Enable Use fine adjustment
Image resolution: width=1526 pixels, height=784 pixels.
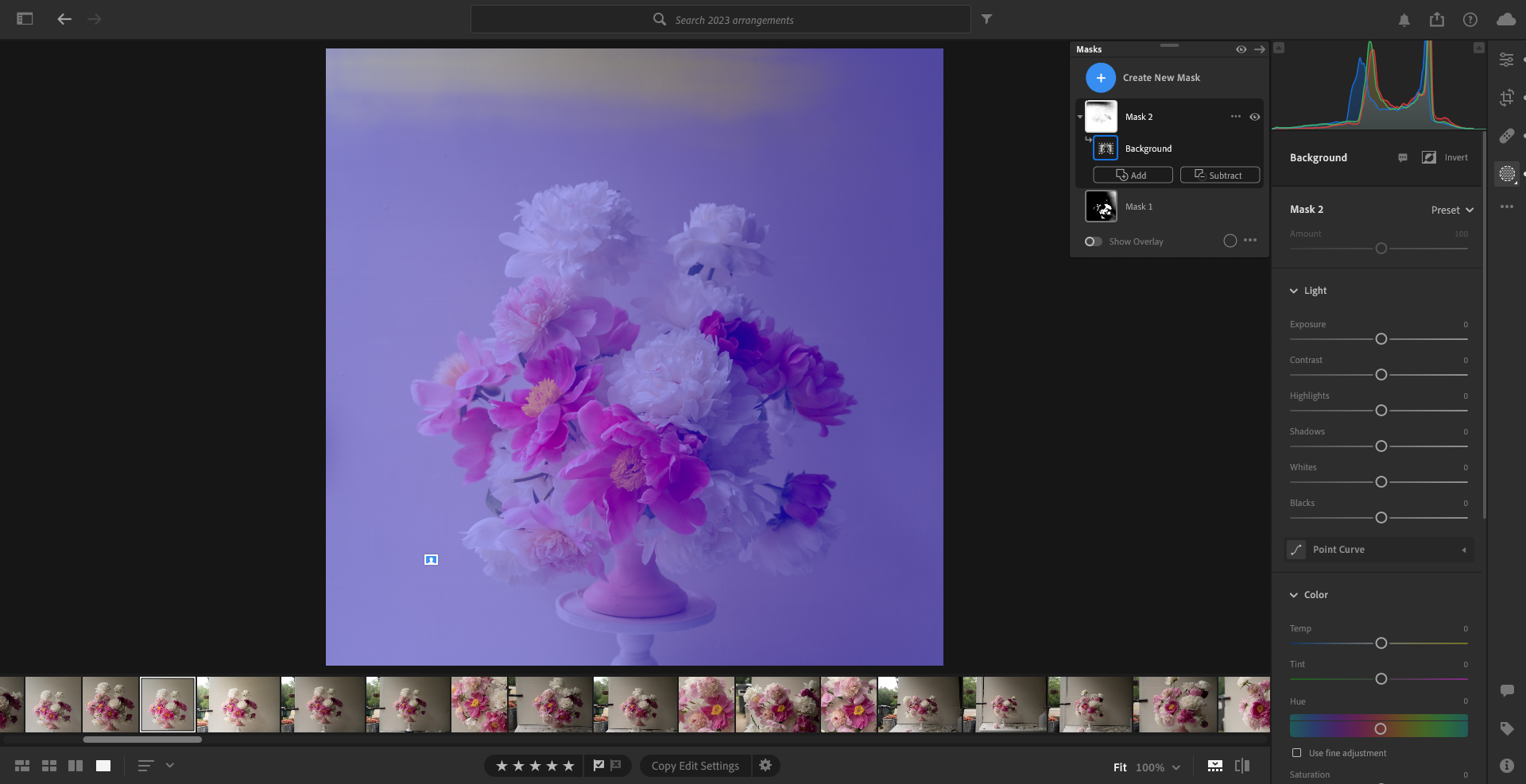pyautogui.click(x=1296, y=753)
